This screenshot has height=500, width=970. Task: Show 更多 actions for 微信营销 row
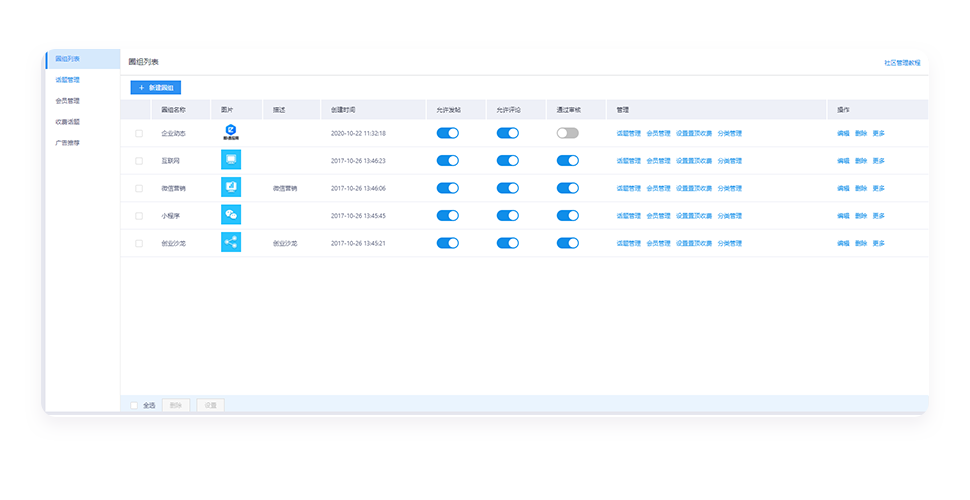click(878, 188)
